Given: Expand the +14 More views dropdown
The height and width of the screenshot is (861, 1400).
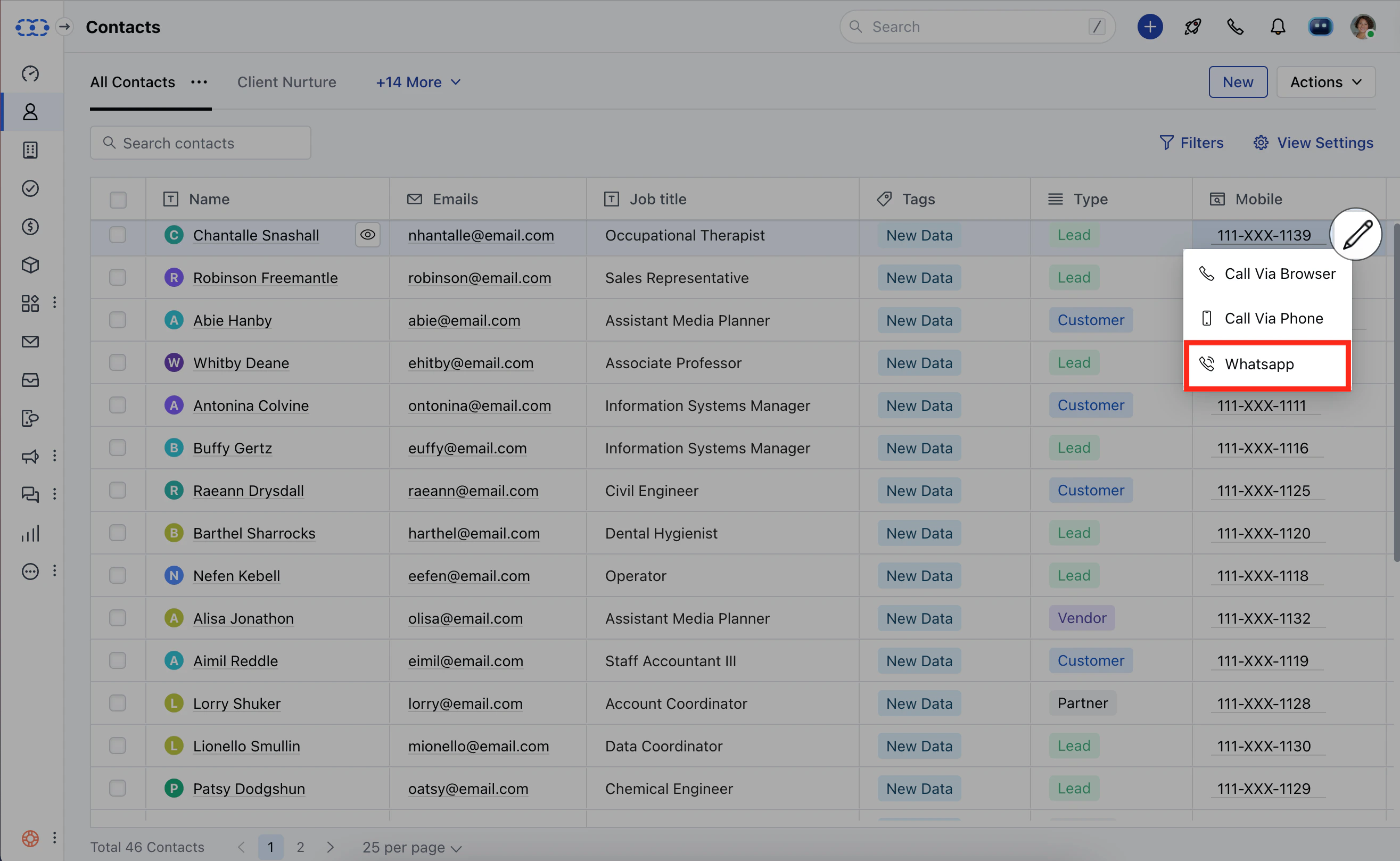Looking at the screenshot, I should [x=418, y=82].
